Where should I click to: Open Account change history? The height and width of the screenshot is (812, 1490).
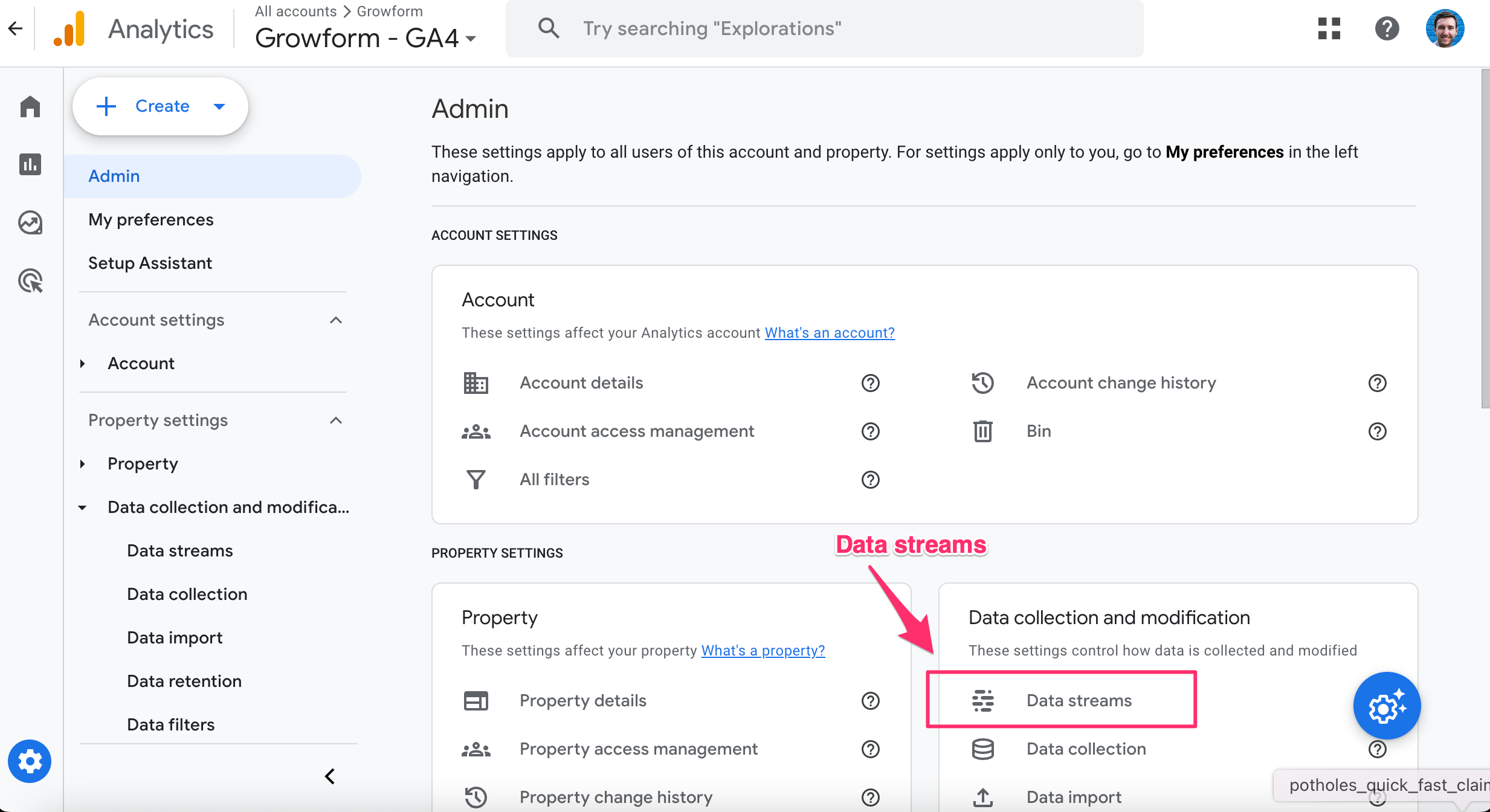[x=1121, y=383]
